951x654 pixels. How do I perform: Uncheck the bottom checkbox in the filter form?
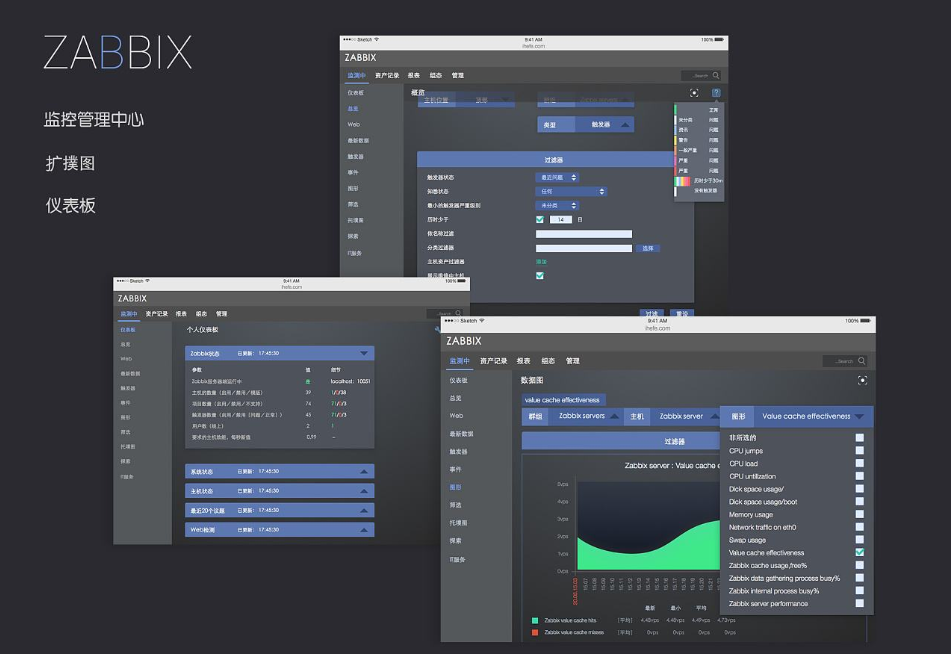(540, 275)
